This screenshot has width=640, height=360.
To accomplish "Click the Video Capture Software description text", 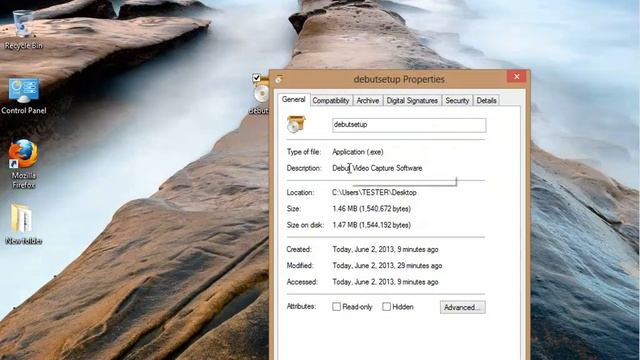I will pyautogui.click(x=387, y=168).
